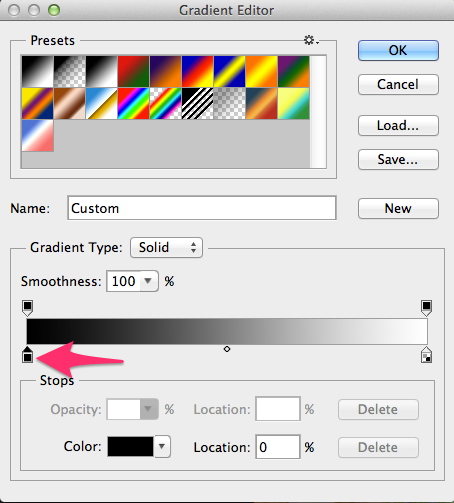The height and width of the screenshot is (503, 454).
Task: Click the gradient midpoint diamond marker
Action: tap(227, 349)
